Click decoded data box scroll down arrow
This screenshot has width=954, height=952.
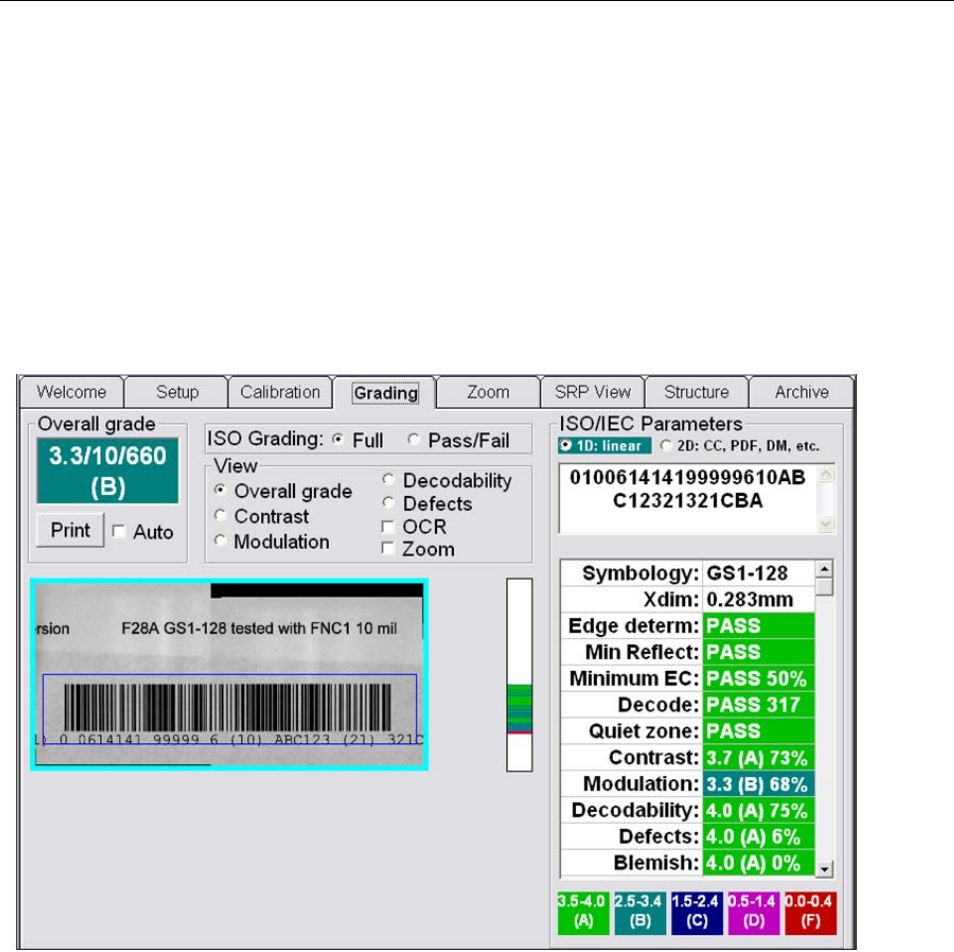pyautogui.click(x=826, y=524)
